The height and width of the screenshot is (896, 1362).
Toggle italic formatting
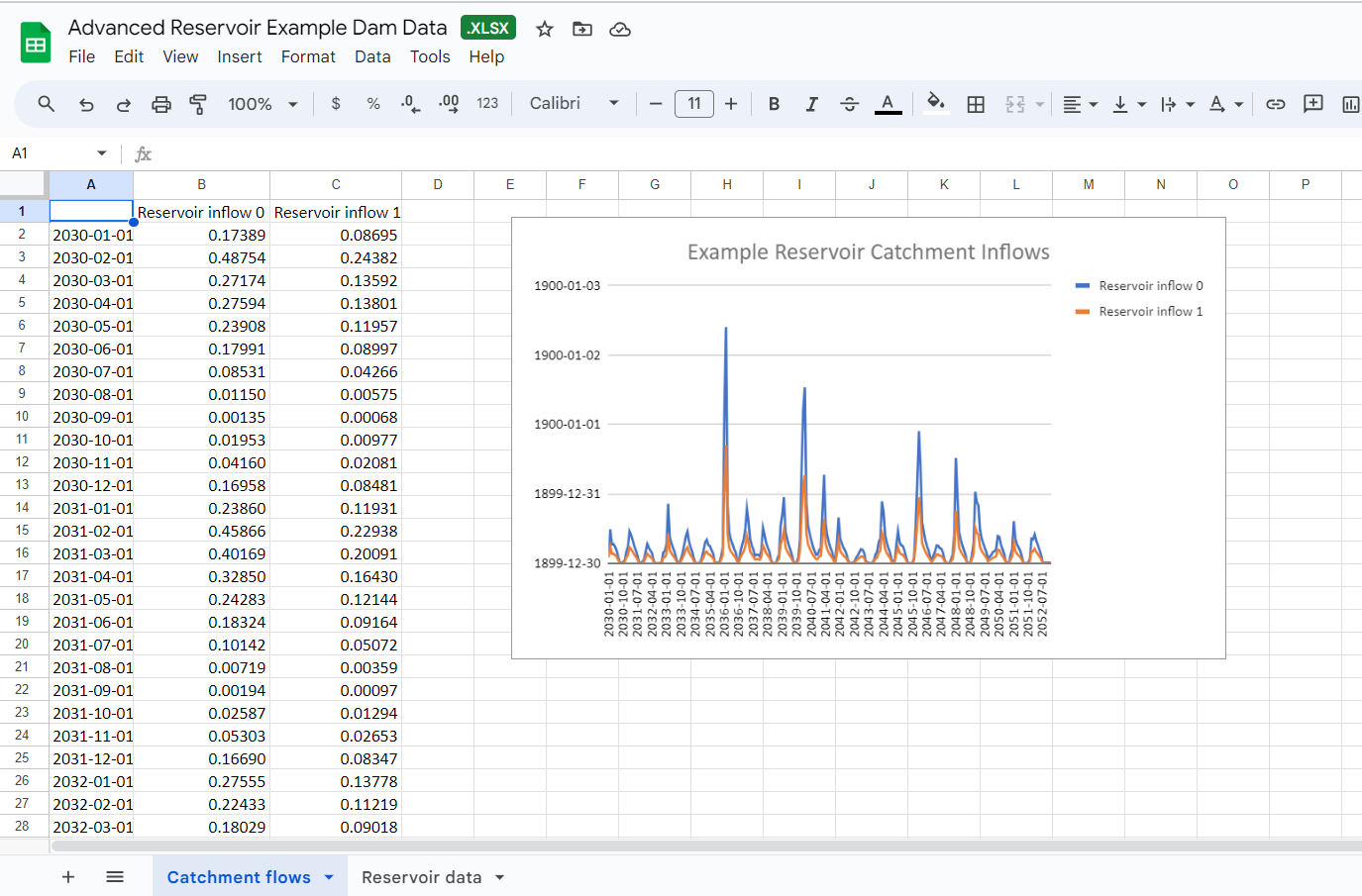click(x=811, y=104)
